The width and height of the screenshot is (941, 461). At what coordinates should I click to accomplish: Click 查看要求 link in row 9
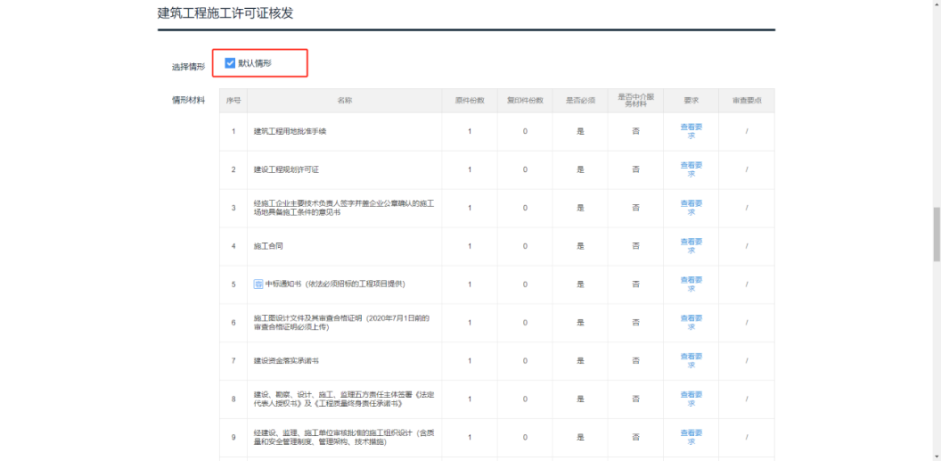point(691,436)
